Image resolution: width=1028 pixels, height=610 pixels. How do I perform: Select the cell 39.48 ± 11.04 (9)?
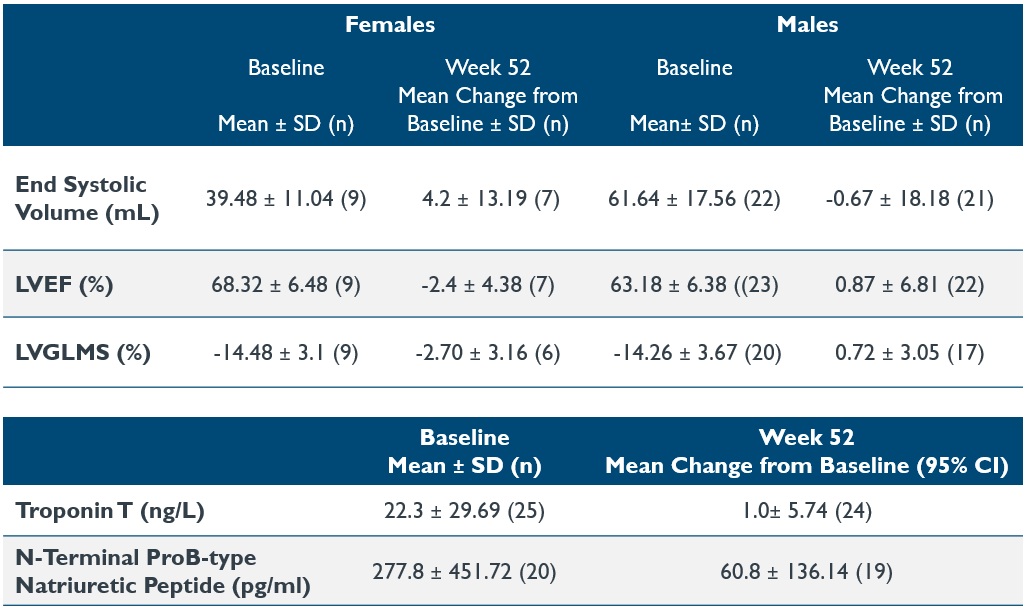click(286, 199)
